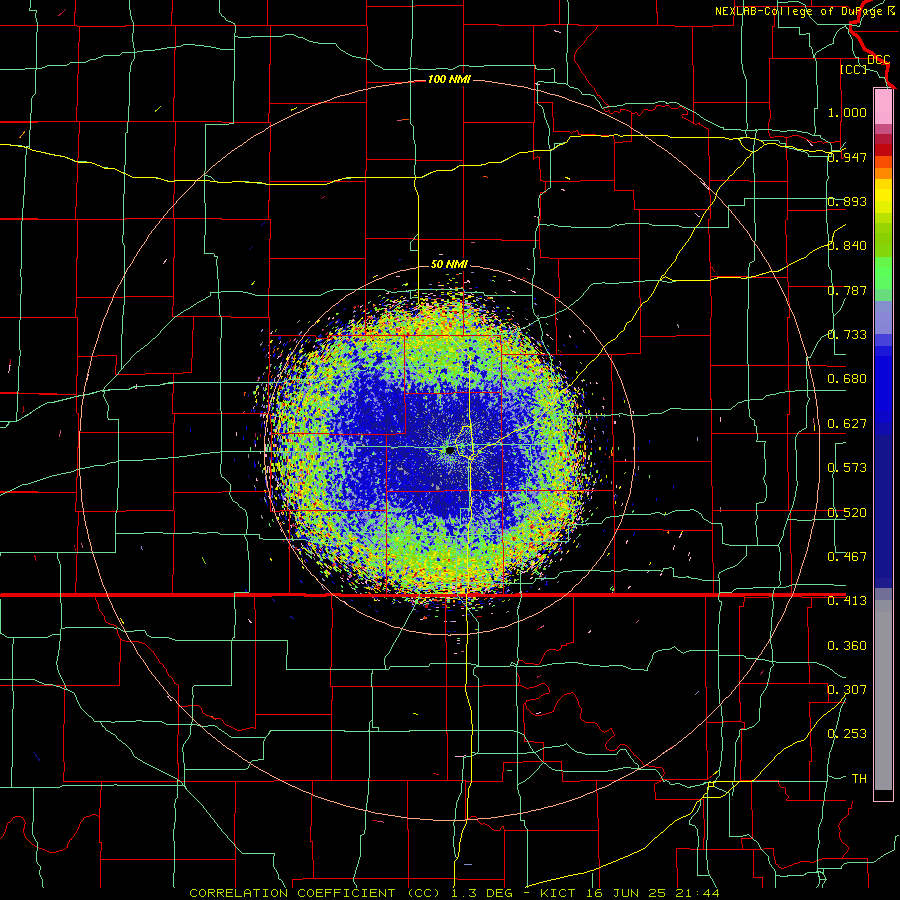Click the 100 NMI range ring label
This screenshot has height=900, width=900.
[x=449, y=79]
